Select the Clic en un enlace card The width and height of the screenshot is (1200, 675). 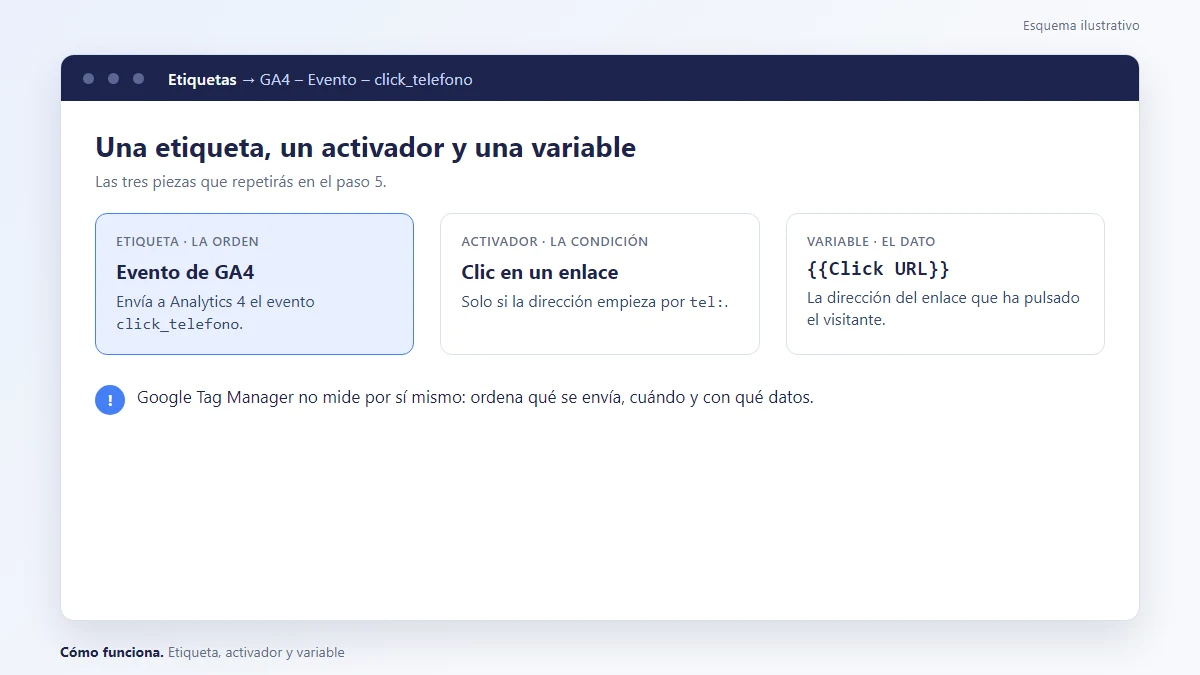[x=600, y=284]
